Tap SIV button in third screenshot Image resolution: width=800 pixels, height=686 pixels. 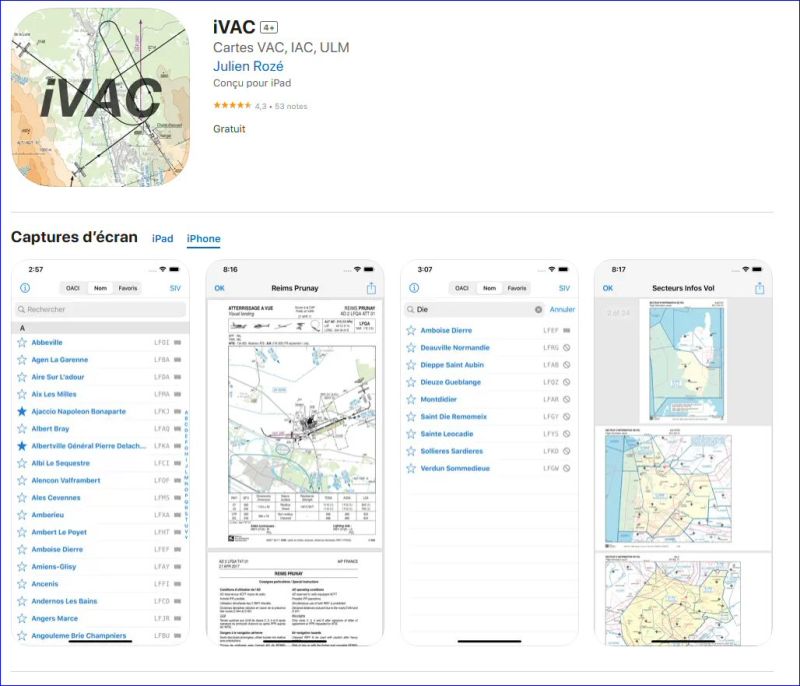tap(564, 288)
